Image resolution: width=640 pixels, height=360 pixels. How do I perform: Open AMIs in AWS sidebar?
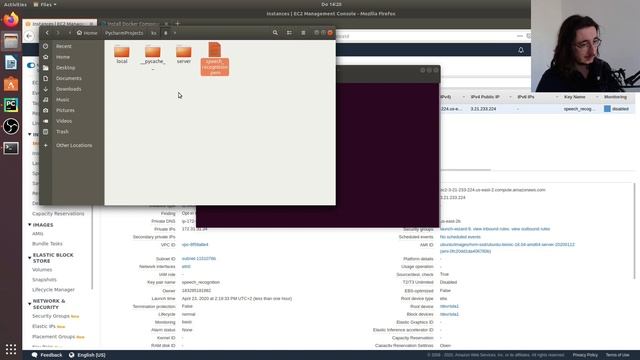click(x=38, y=233)
